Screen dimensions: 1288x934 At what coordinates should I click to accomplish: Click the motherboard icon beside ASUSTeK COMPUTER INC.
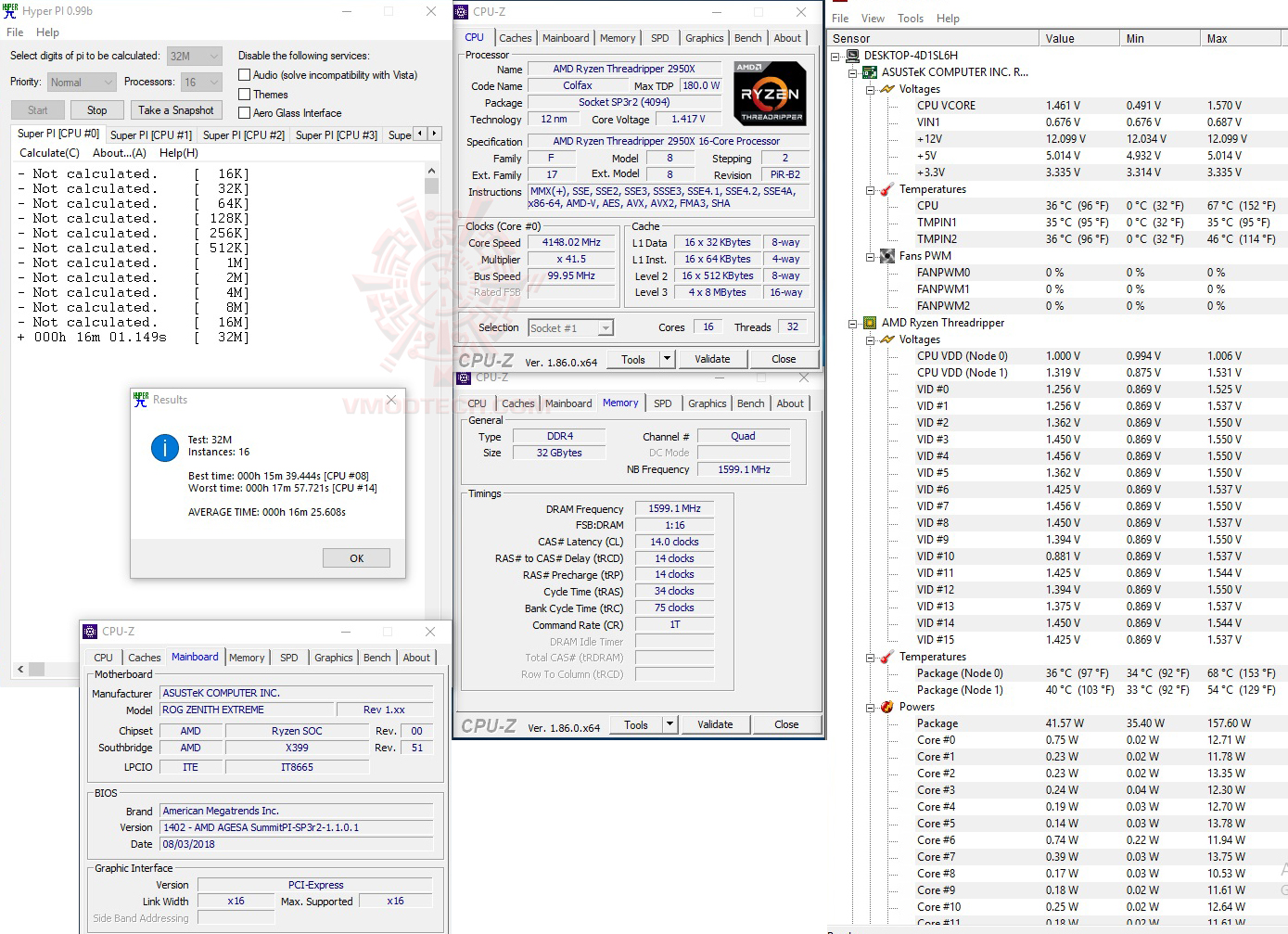point(870,72)
